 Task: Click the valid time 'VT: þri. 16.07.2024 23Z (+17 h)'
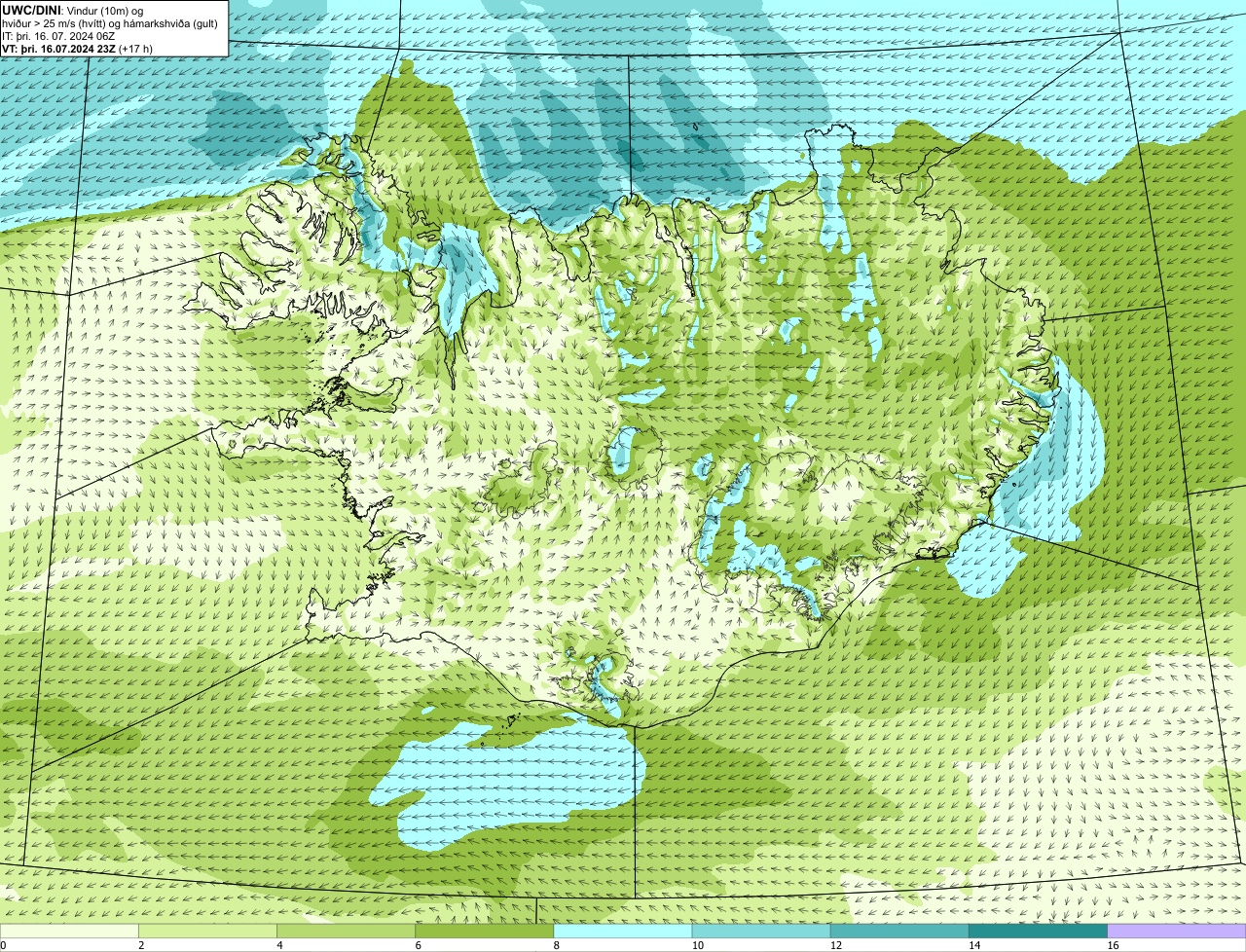[78, 48]
